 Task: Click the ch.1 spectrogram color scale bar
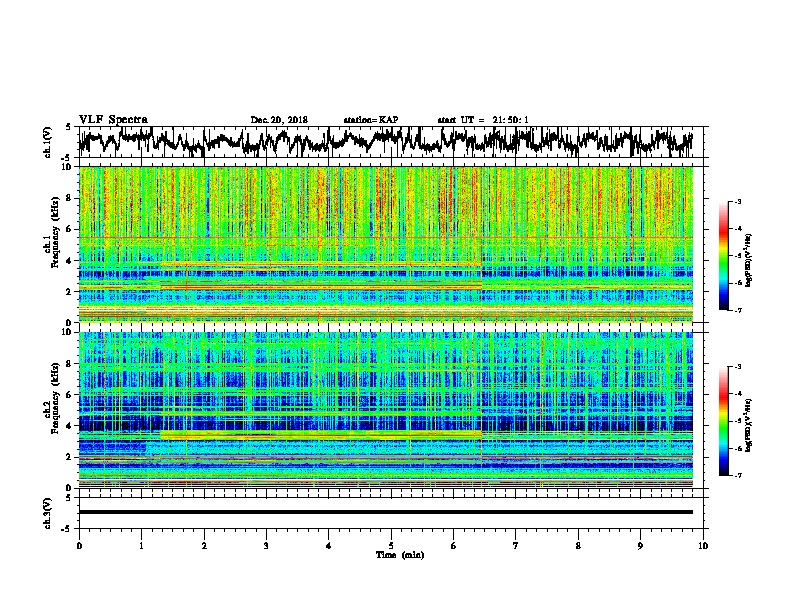pyautogui.click(x=724, y=256)
